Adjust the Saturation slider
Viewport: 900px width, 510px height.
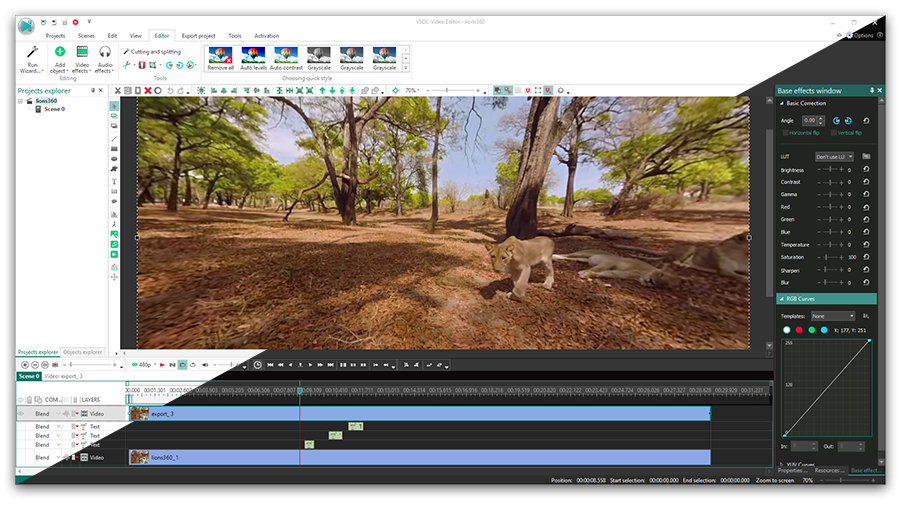pyautogui.click(x=830, y=257)
